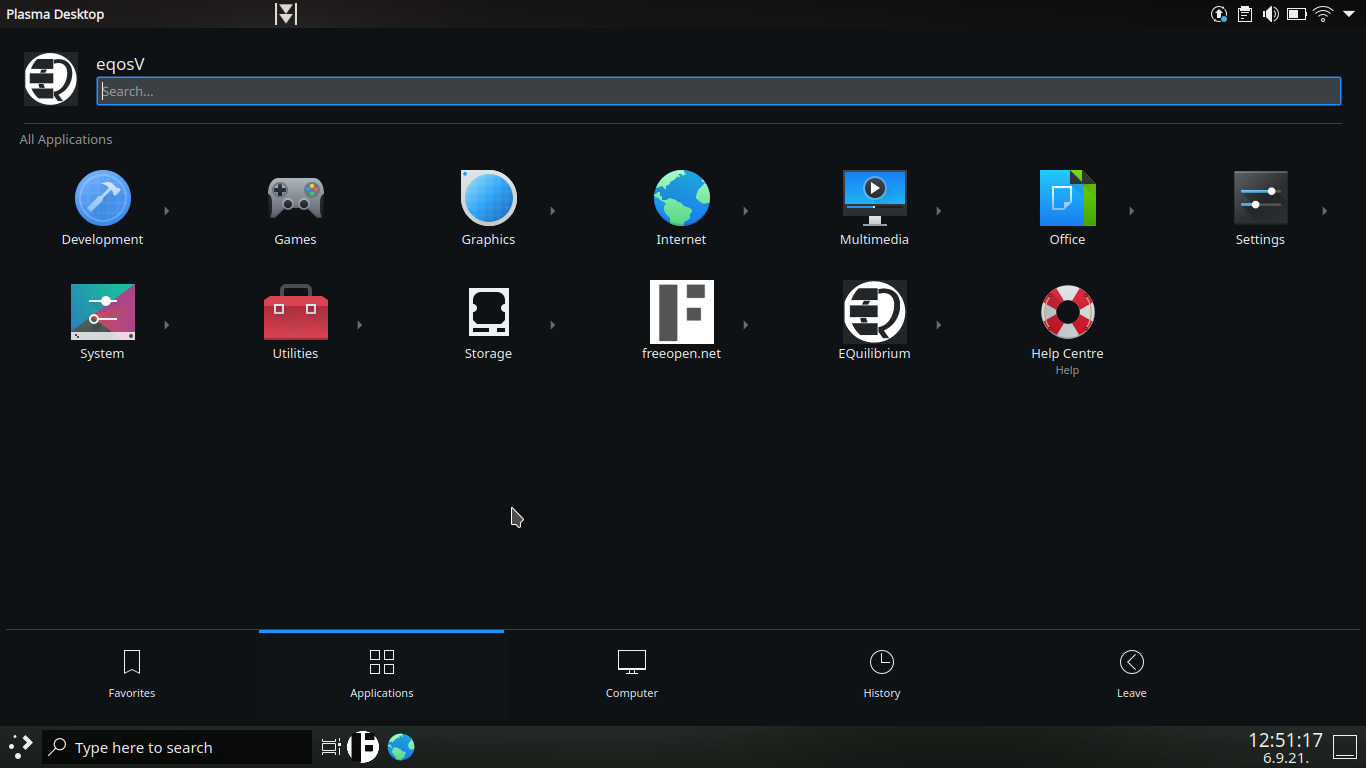Click the Plasma launcher button in taskbar

click(x=20, y=747)
